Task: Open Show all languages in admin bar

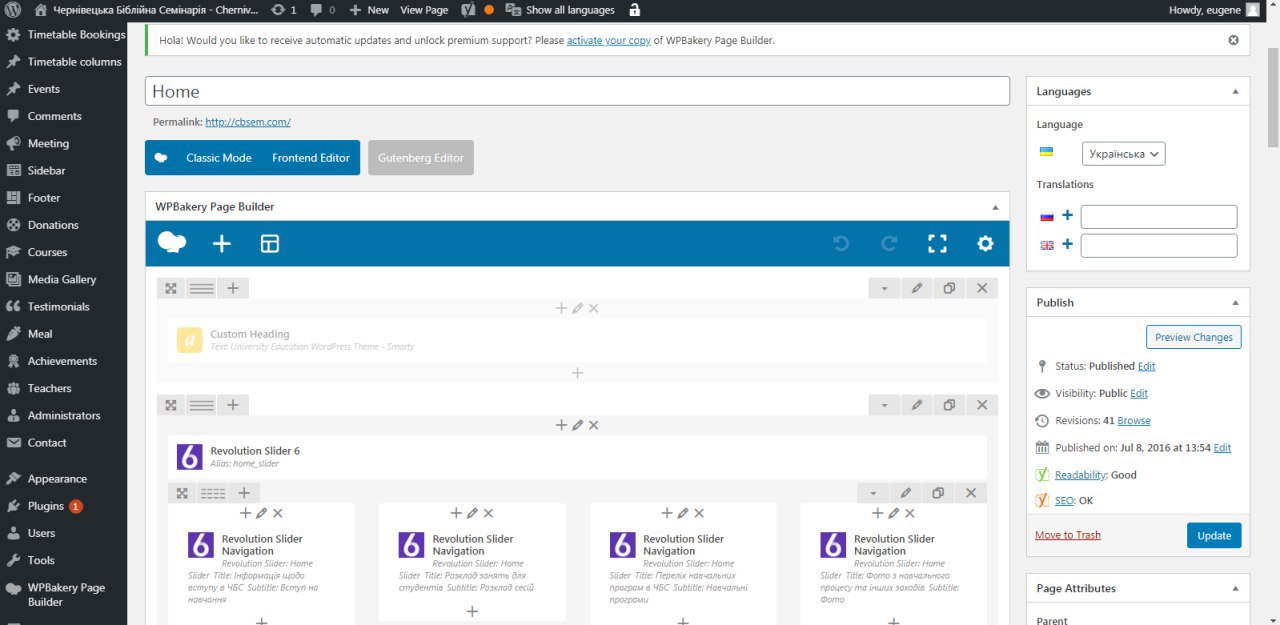Action: click(560, 10)
